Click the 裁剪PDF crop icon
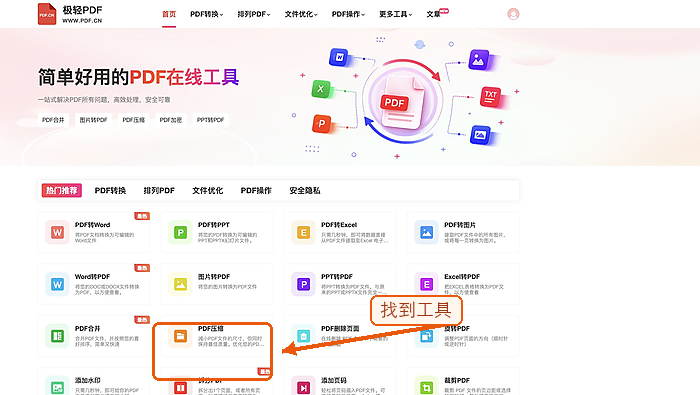The width and height of the screenshot is (700, 395). (x=426, y=387)
